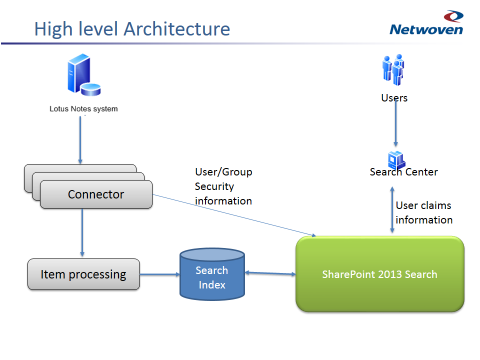Select arrow from Item processing to Search Index

click(x=160, y=274)
